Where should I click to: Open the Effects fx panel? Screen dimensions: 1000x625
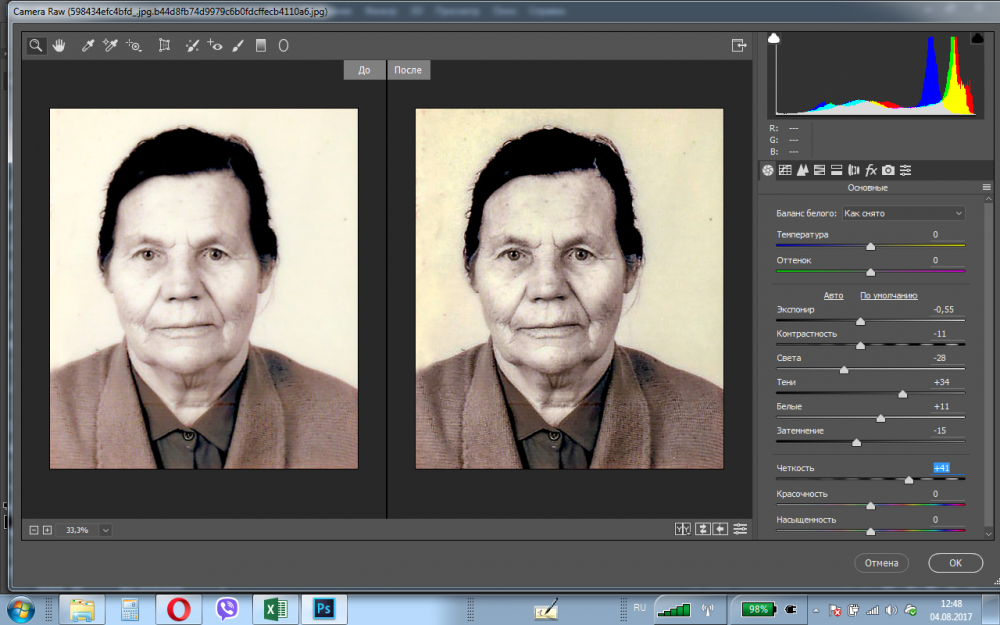pyautogui.click(x=871, y=170)
